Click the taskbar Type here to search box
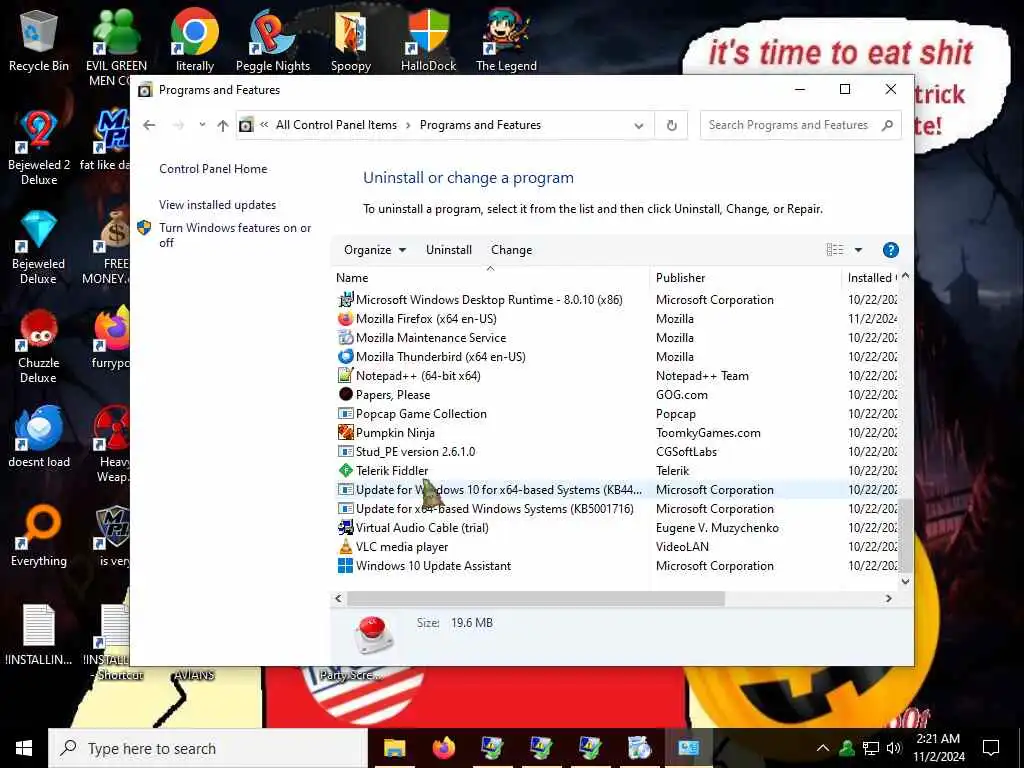The image size is (1024, 768). 208,748
